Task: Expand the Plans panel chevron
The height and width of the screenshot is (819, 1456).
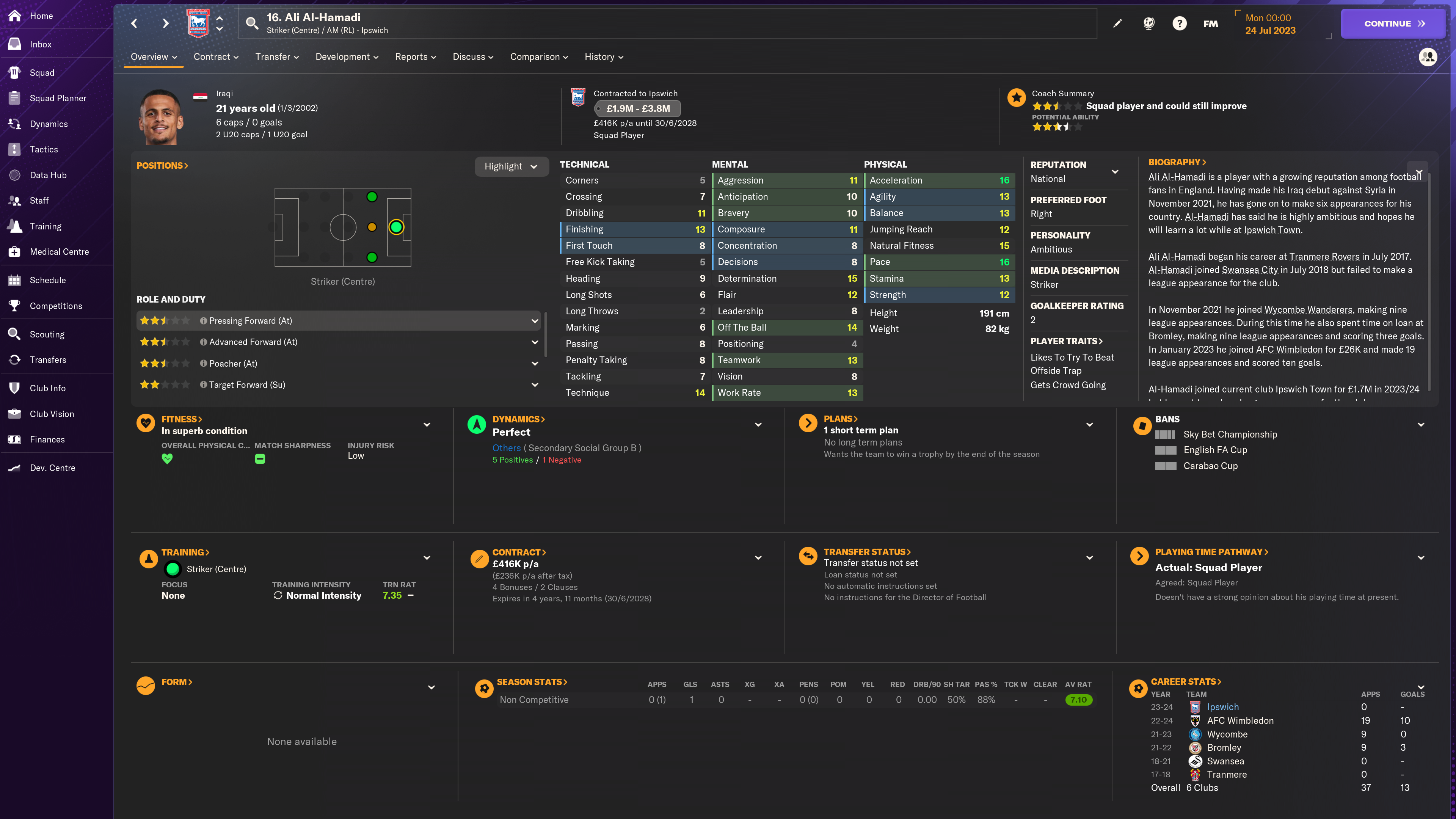Action: [x=1090, y=425]
